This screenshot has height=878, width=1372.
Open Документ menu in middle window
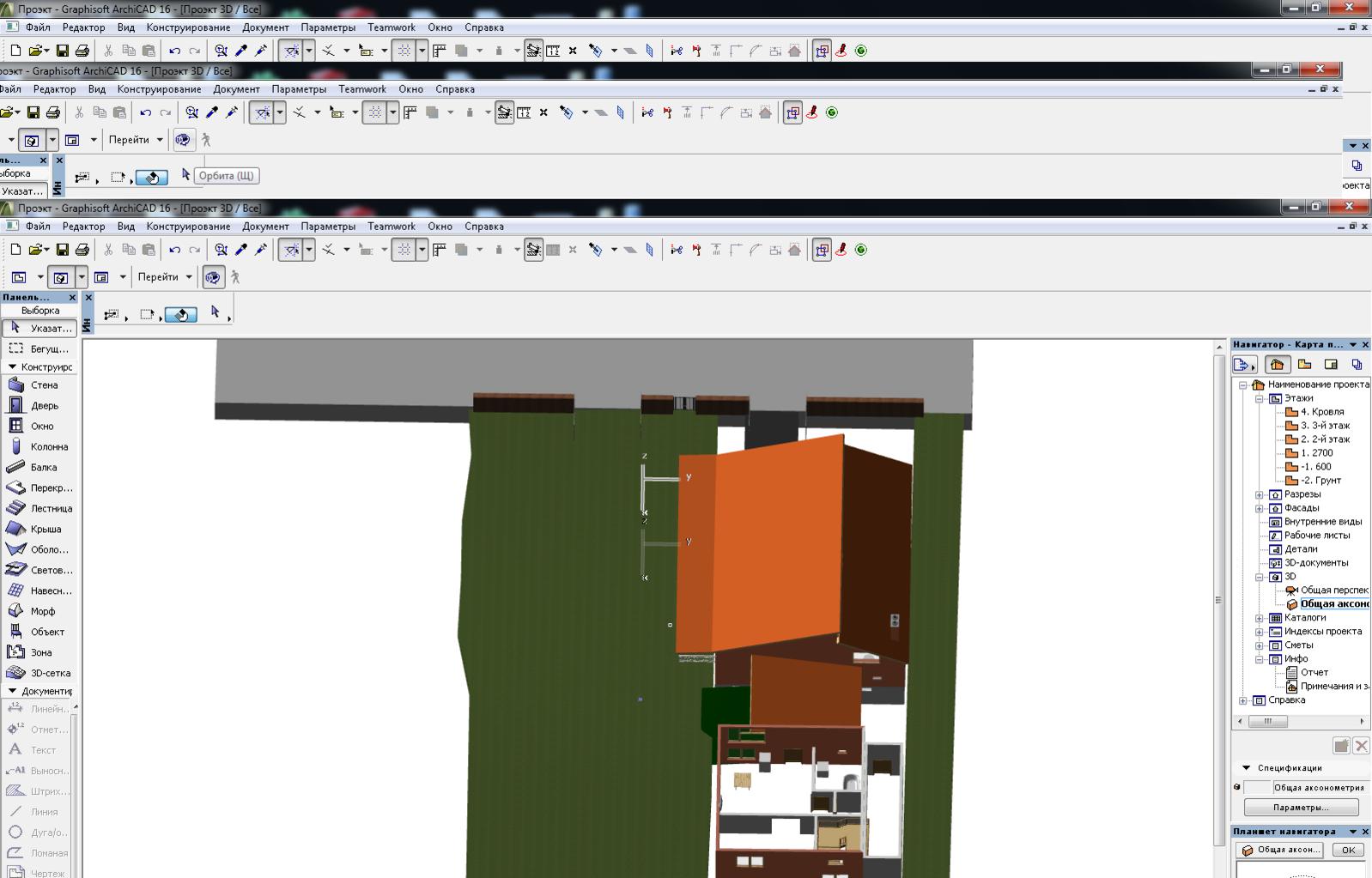236,89
